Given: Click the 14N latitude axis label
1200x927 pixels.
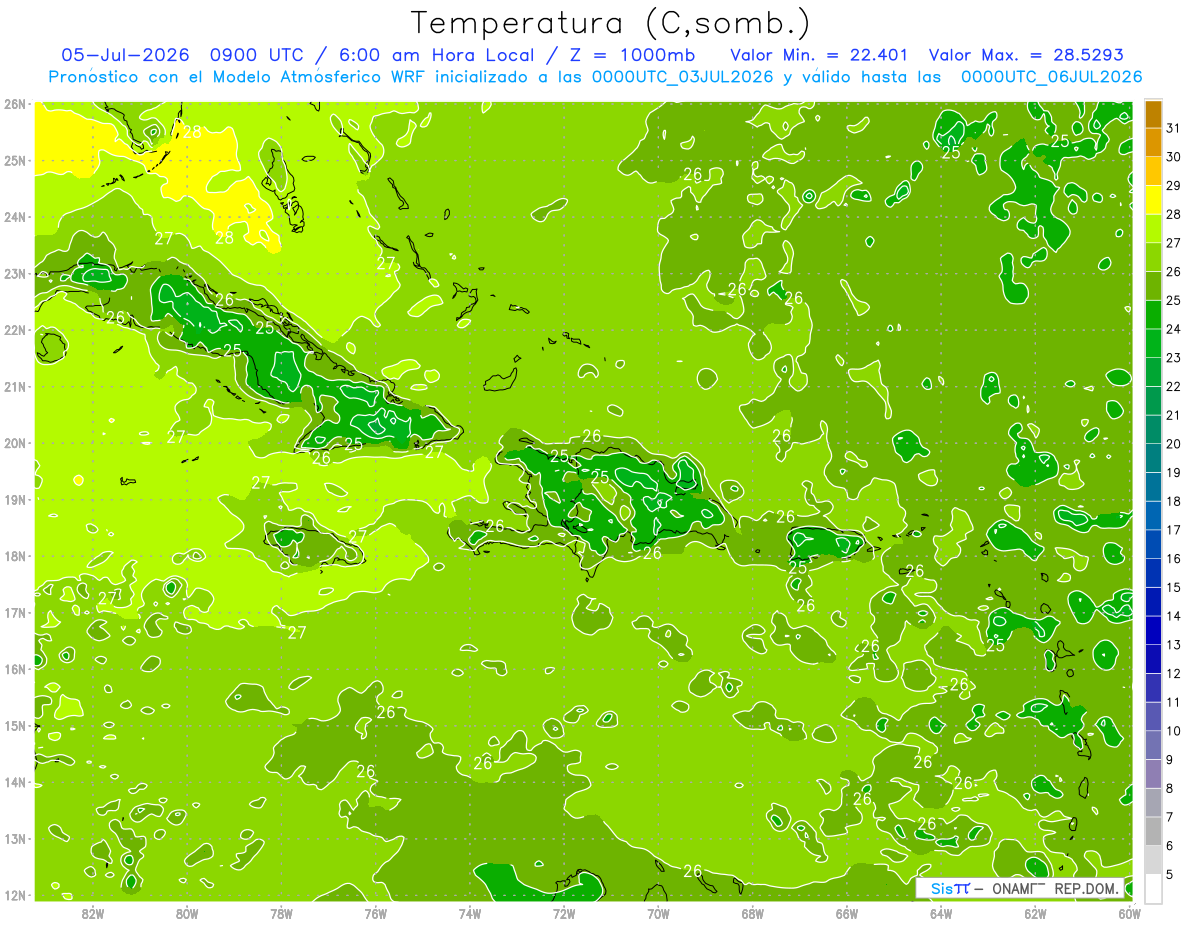Looking at the screenshot, I should point(14,782).
